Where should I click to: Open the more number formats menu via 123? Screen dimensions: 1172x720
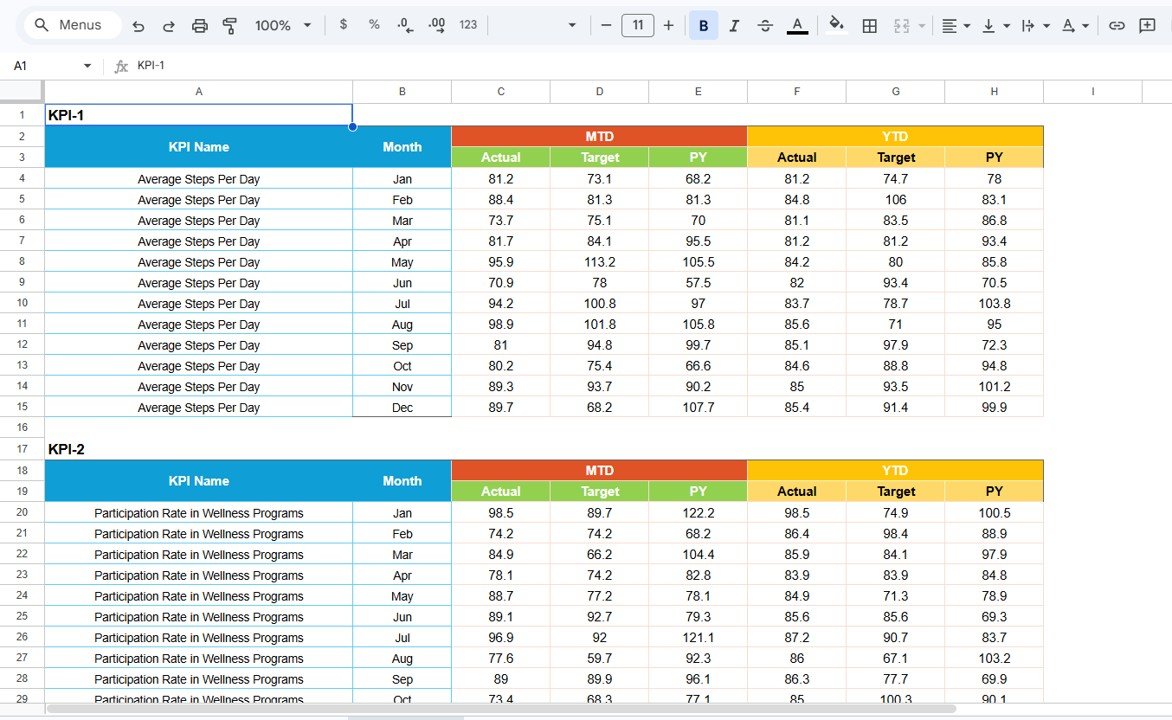click(467, 26)
